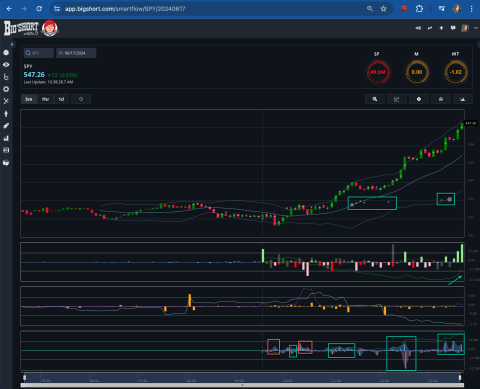Viewport: 480px width, 389px height.
Task: Open the rocket icon in sidebar
Action: click(6, 126)
